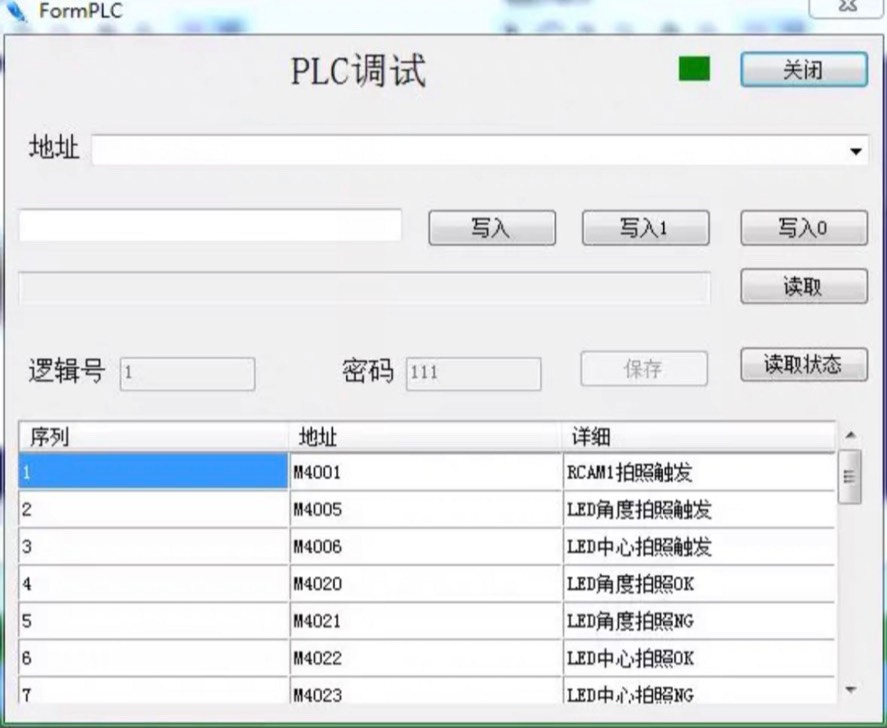Select address cell M4023

coord(426,691)
